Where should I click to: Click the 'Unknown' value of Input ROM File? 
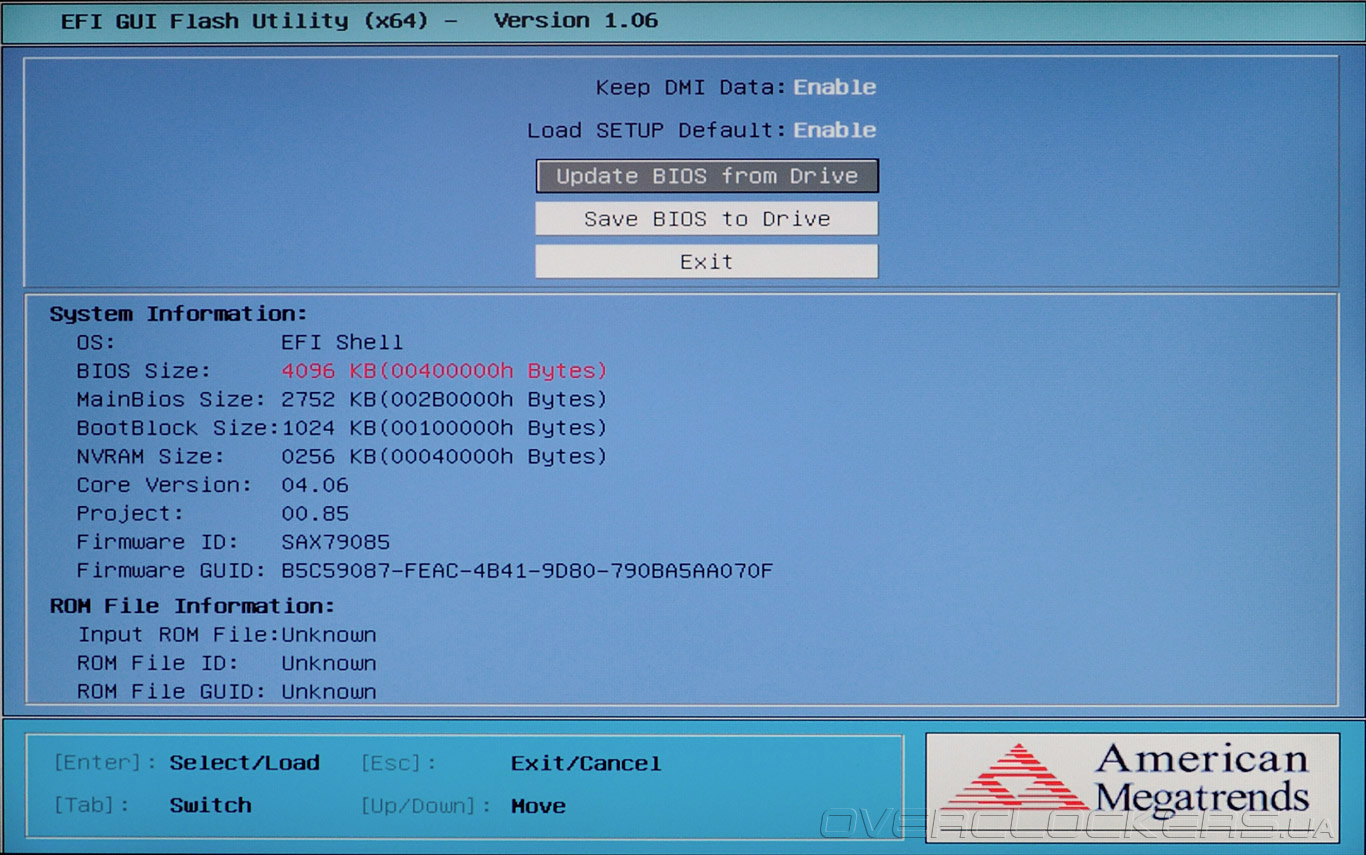(x=329, y=635)
